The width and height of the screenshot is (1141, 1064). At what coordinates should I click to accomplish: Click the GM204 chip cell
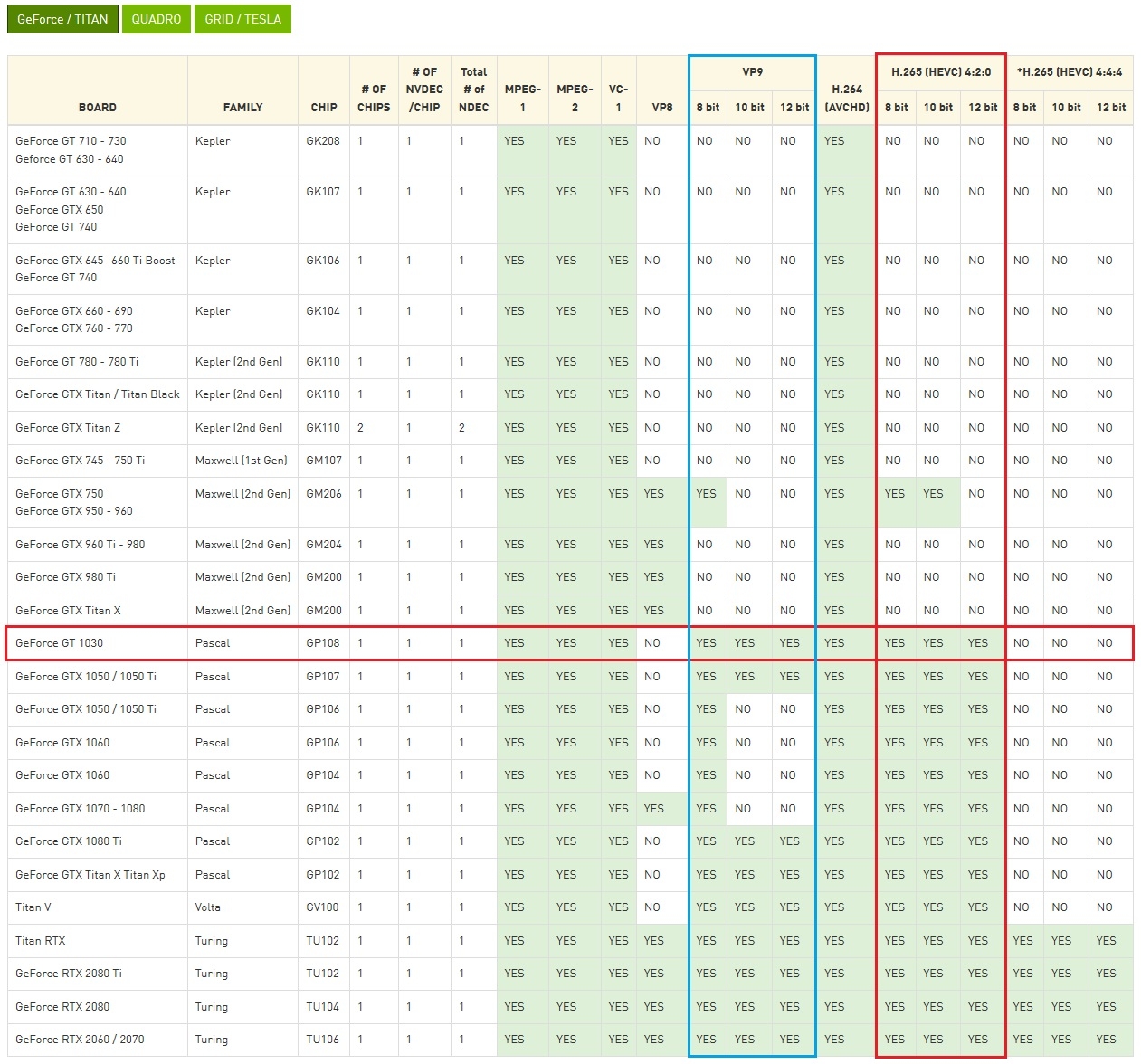(x=324, y=545)
